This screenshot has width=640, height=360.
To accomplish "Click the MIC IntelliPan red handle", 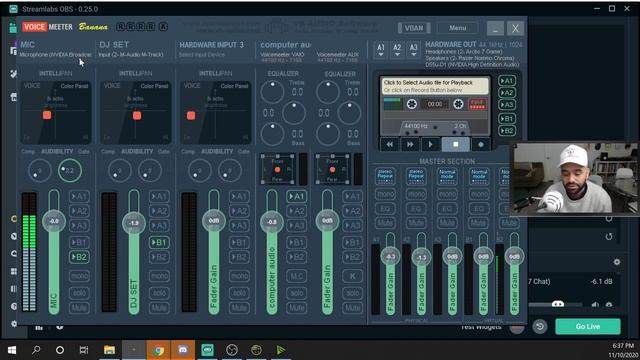I will (47, 115).
